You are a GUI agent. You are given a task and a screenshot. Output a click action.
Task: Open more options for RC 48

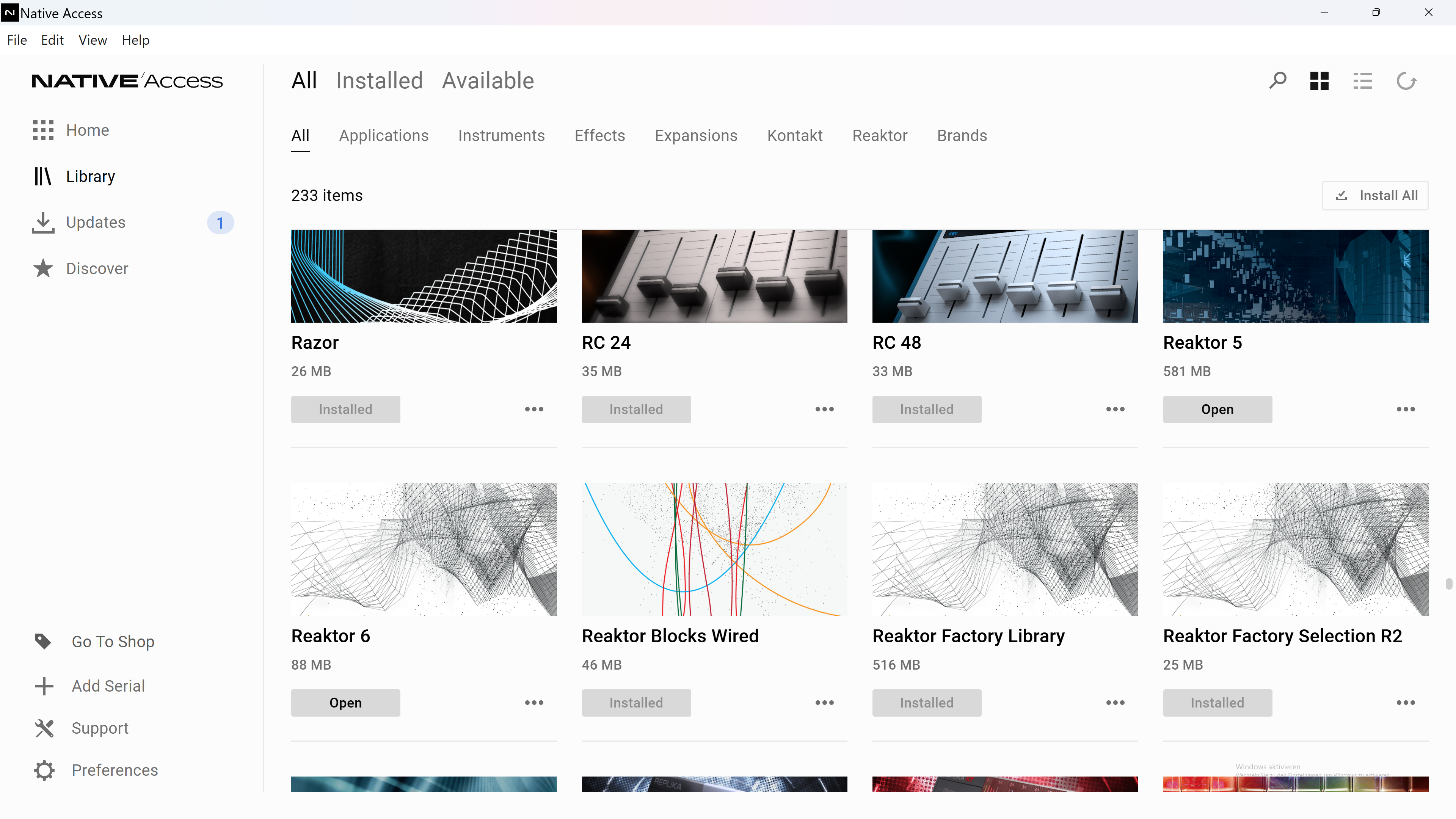coord(1115,409)
